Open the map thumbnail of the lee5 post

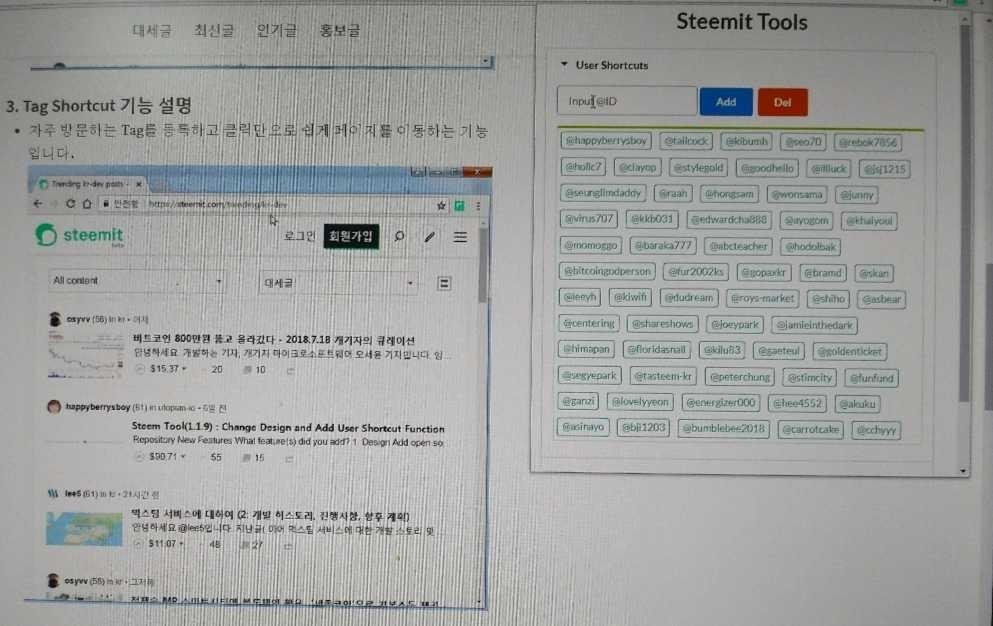click(x=84, y=529)
